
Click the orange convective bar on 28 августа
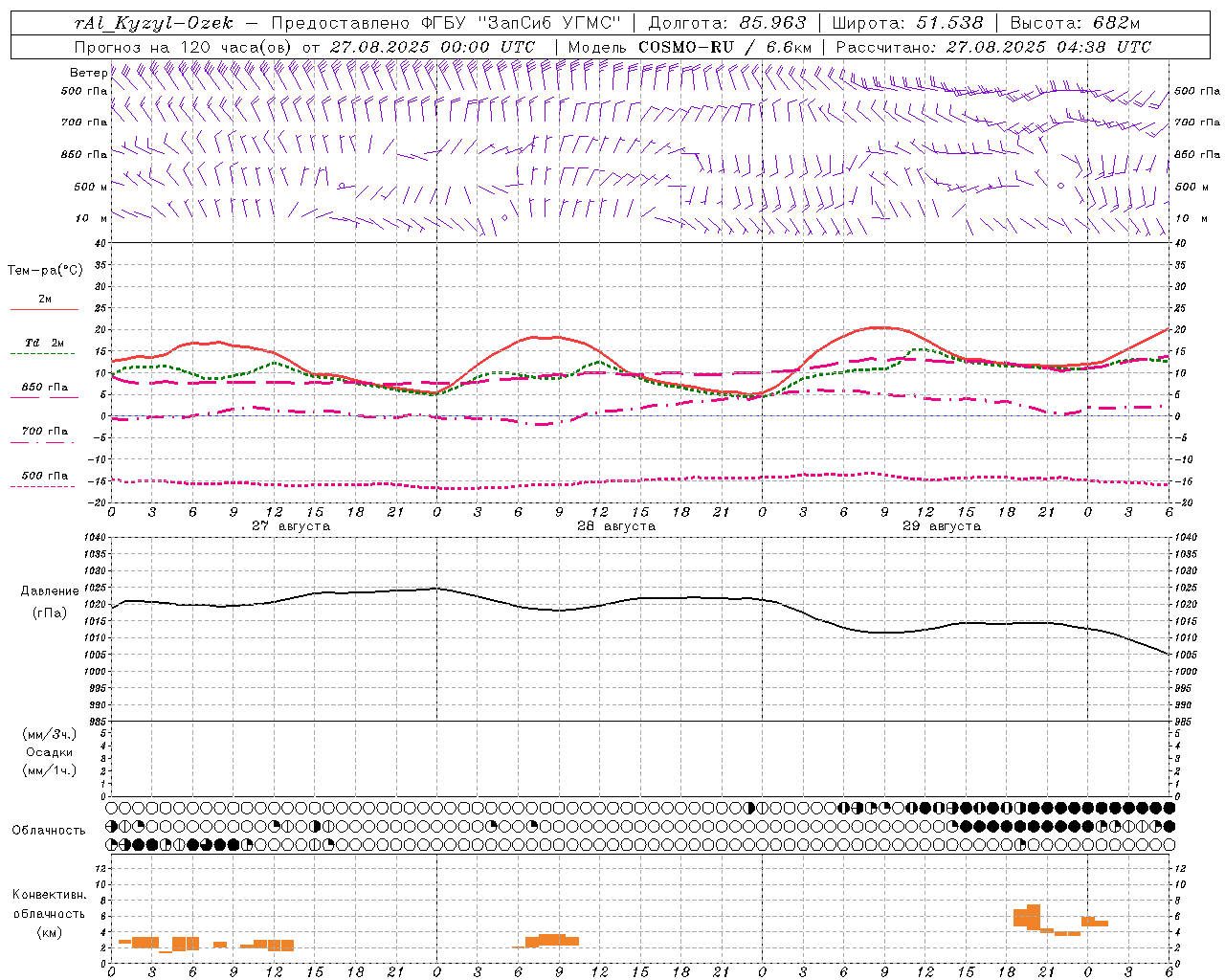pos(552,940)
